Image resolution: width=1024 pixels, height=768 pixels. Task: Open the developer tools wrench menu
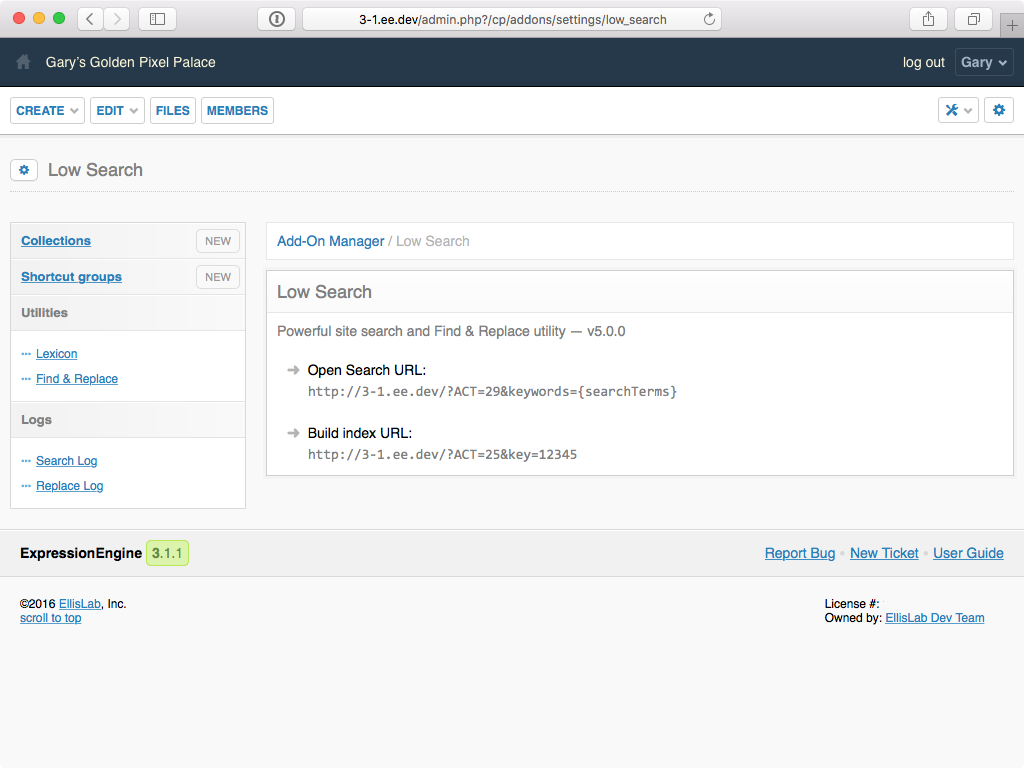(958, 110)
